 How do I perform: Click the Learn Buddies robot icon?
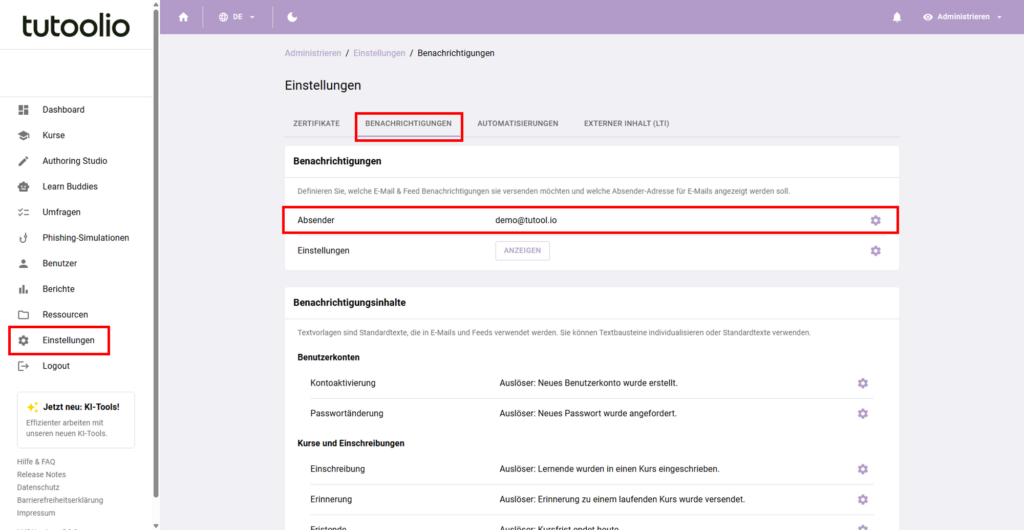coord(24,187)
